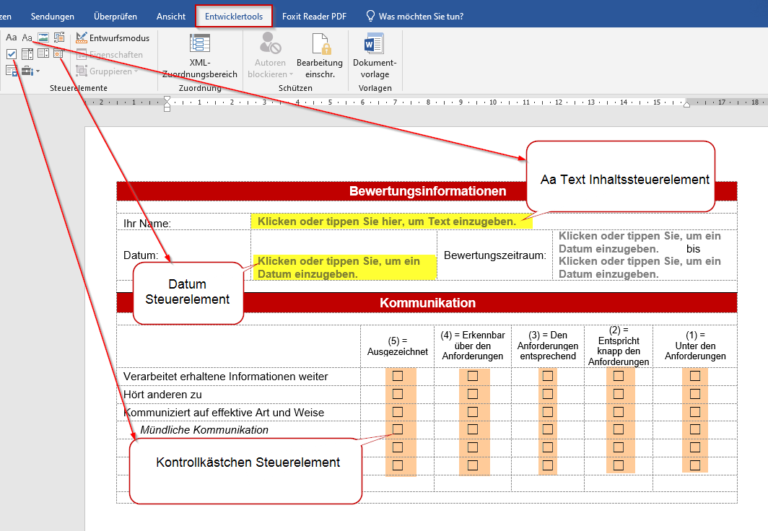The width and height of the screenshot is (768, 531).
Task: Click the 'Kommunikation' section heading
Action: tap(427, 303)
